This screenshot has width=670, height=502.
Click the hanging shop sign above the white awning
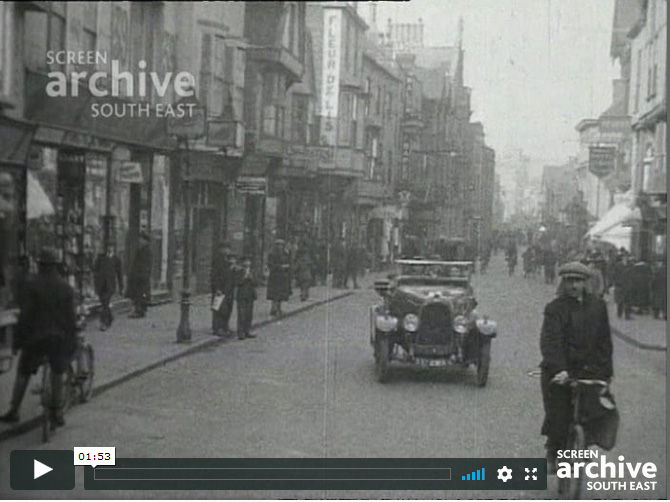[x=602, y=160]
